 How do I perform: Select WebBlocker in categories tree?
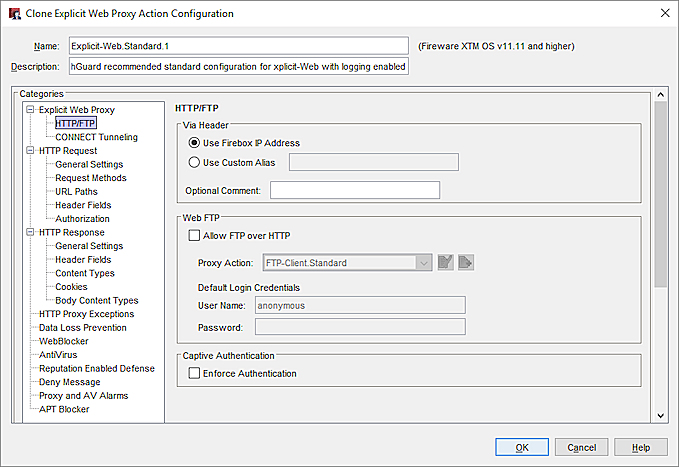(63, 341)
